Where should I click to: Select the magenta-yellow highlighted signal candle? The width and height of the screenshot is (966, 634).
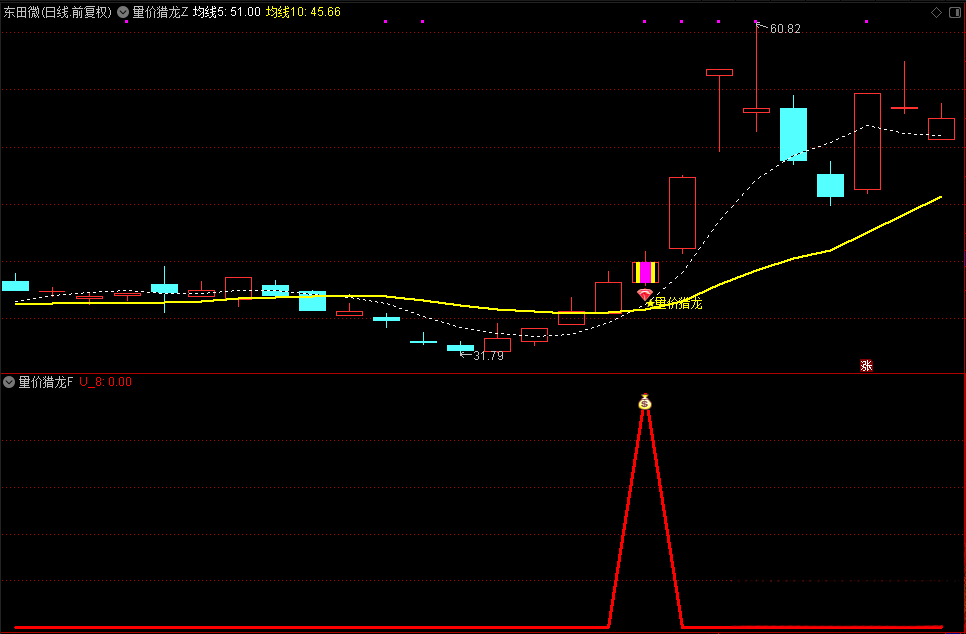[645, 272]
